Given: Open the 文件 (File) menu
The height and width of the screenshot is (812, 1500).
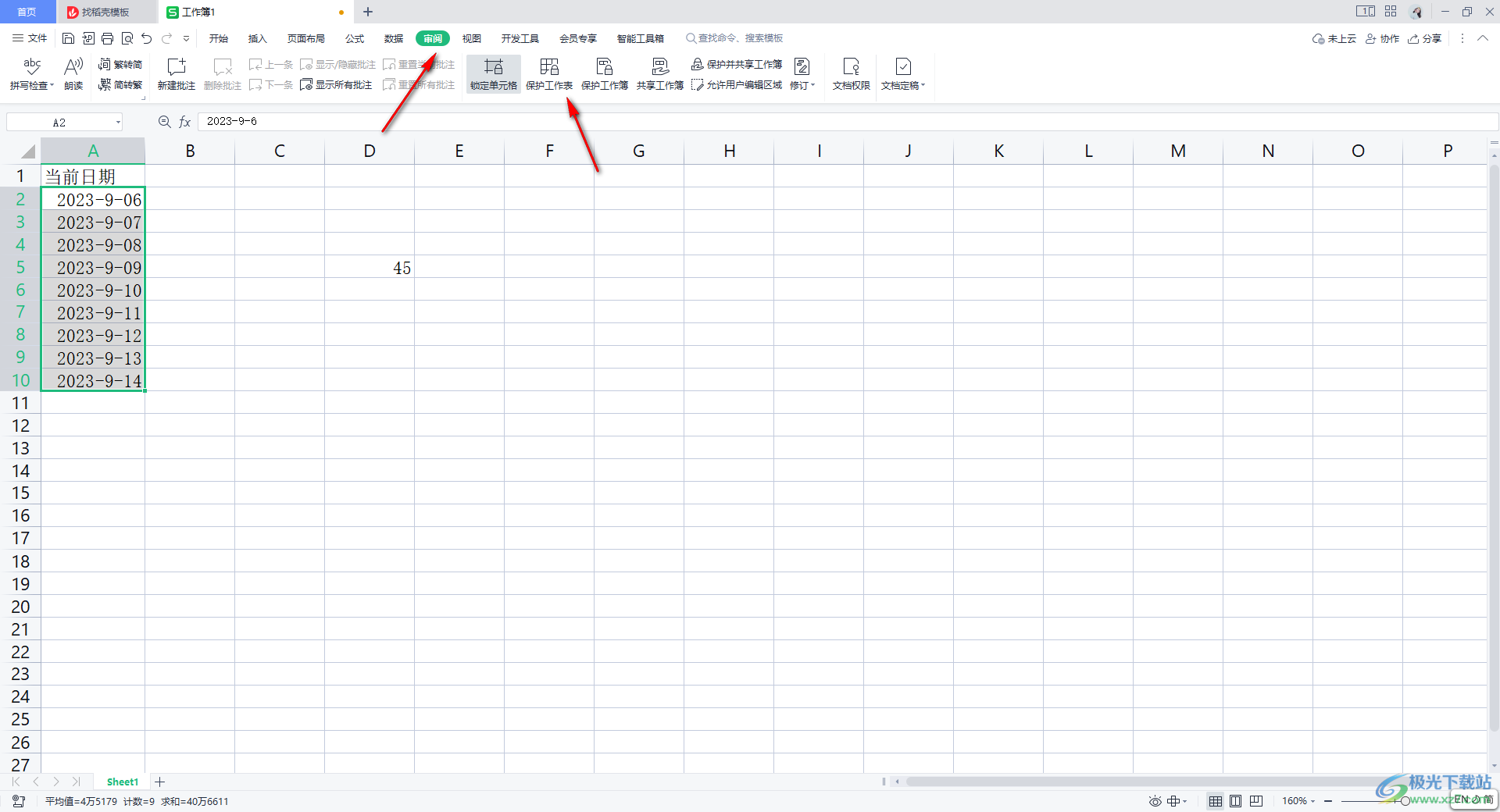Looking at the screenshot, I should pyautogui.click(x=30, y=38).
